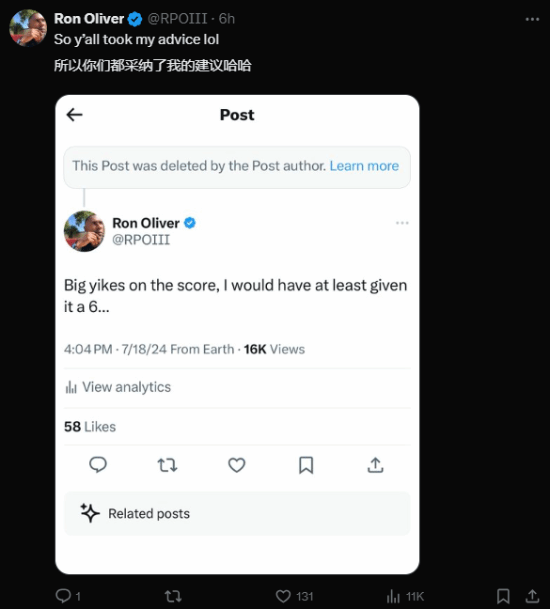
Task: Click View analytics with bar chart icon
Action: [118, 387]
